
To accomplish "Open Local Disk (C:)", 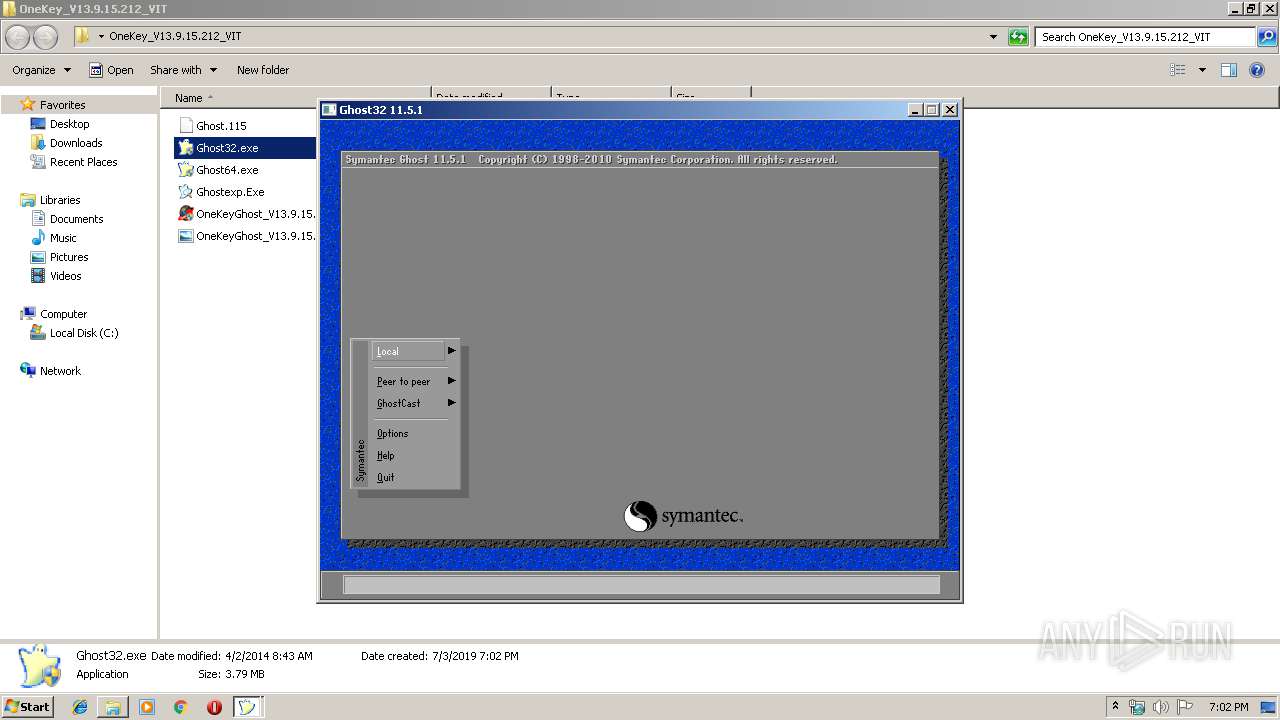I will coord(84,333).
